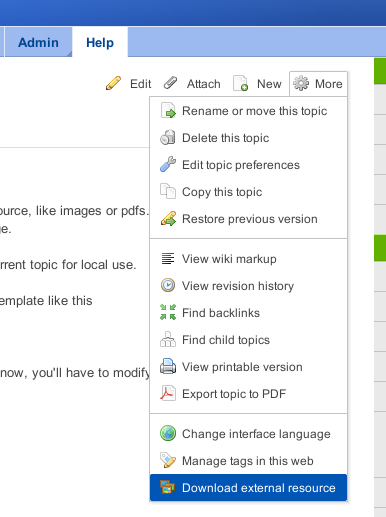Choose Export topic to PDF

point(248,394)
